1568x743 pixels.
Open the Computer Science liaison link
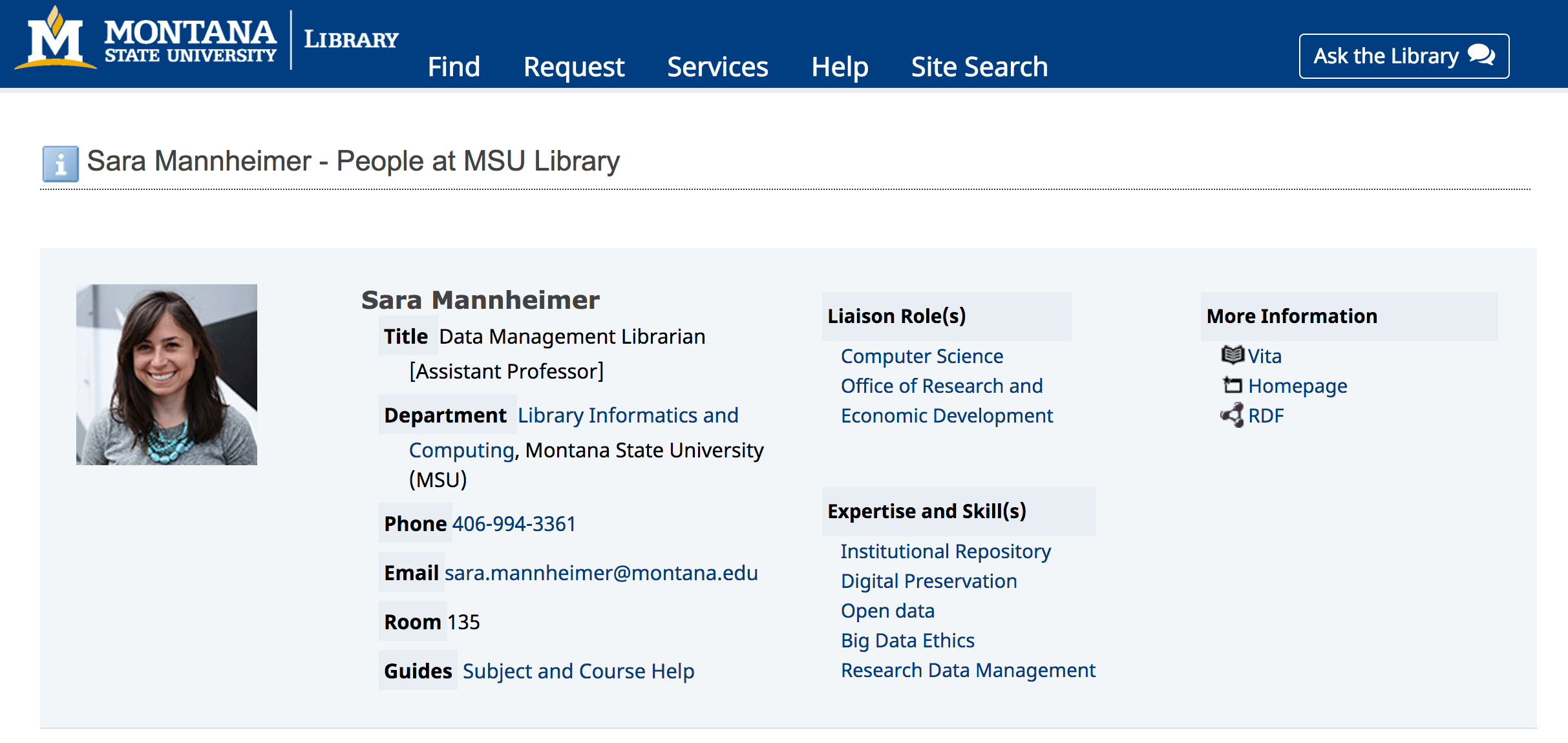[922, 356]
